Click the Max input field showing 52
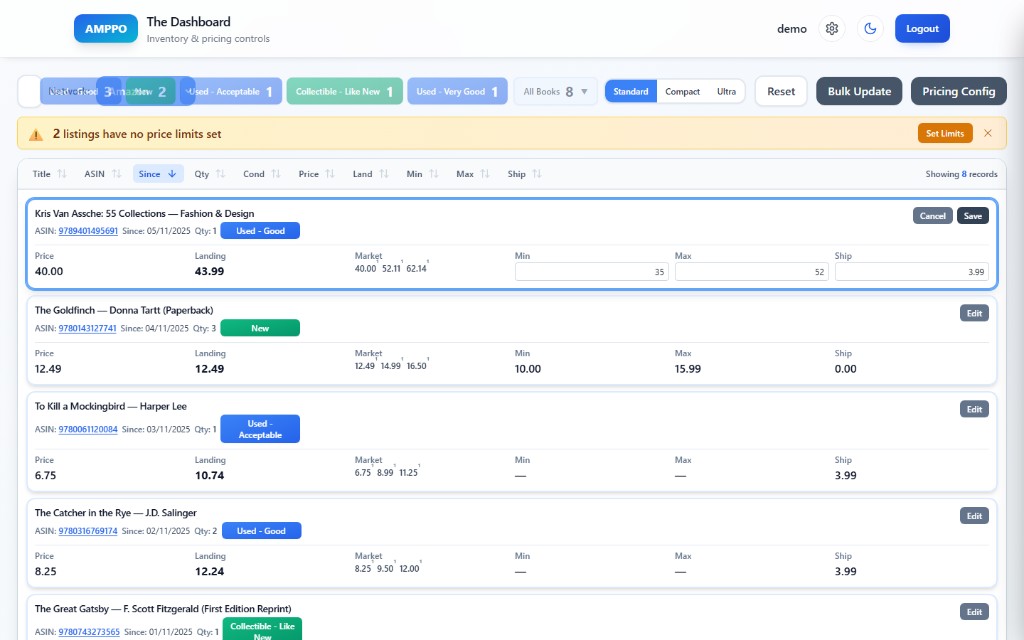This screenshot has width=1024, height=640. tap(752, 272)
